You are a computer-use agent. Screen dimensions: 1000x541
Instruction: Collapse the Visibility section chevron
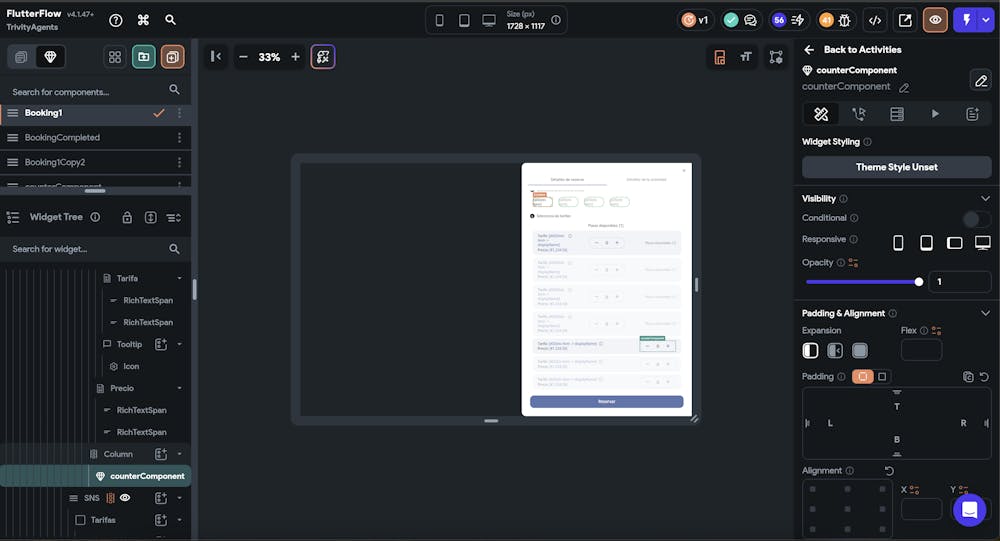[985, 199]
